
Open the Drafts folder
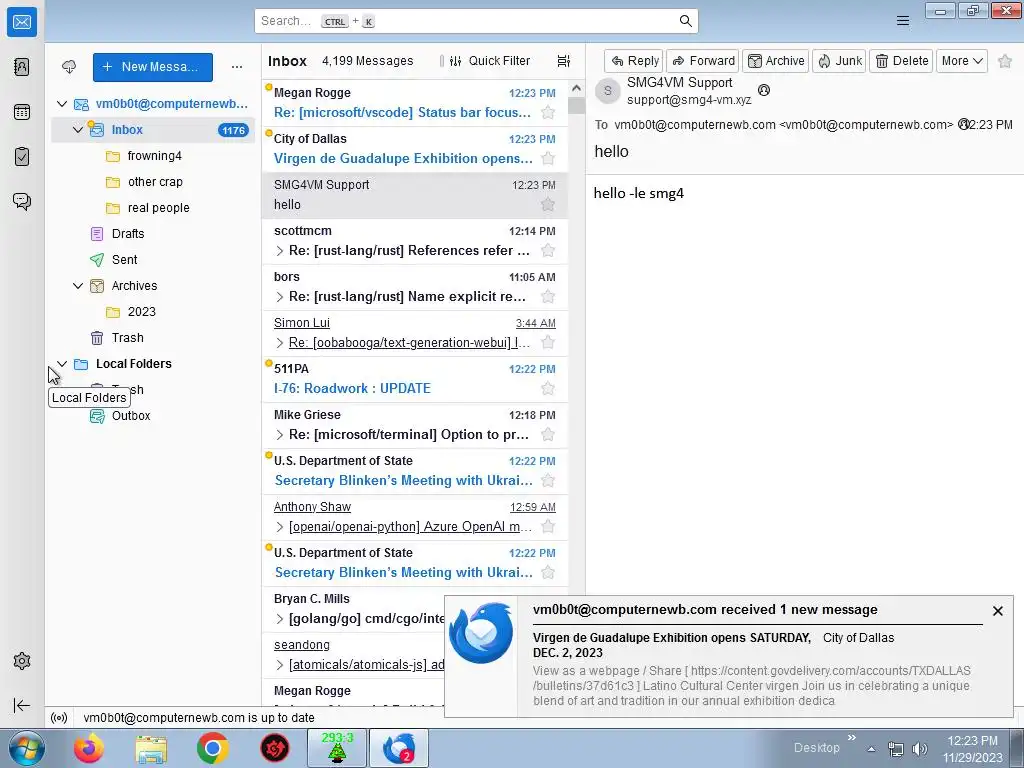click(127, 234)
